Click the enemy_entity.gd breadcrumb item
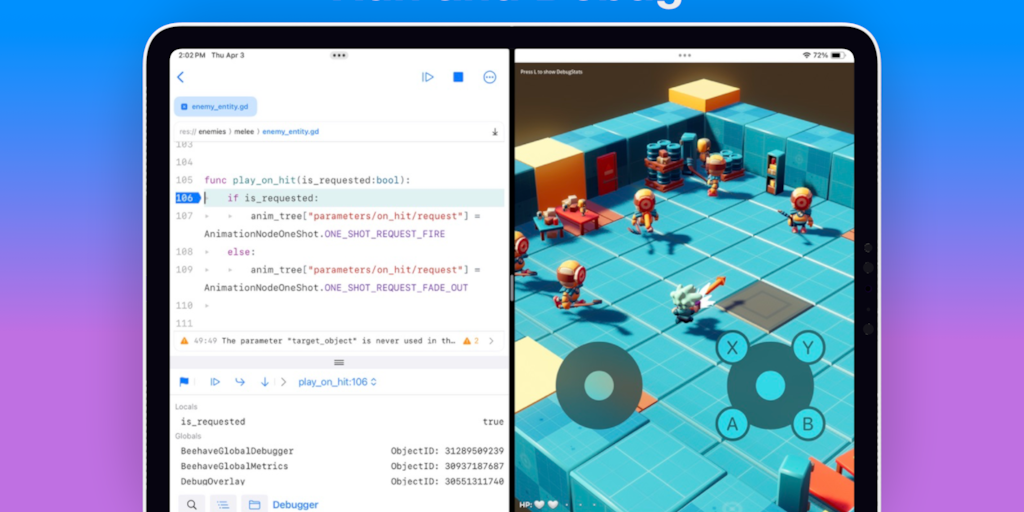The height and width of the screenshot is (512, 1024). pyautogui.click(x=291, y=131)
